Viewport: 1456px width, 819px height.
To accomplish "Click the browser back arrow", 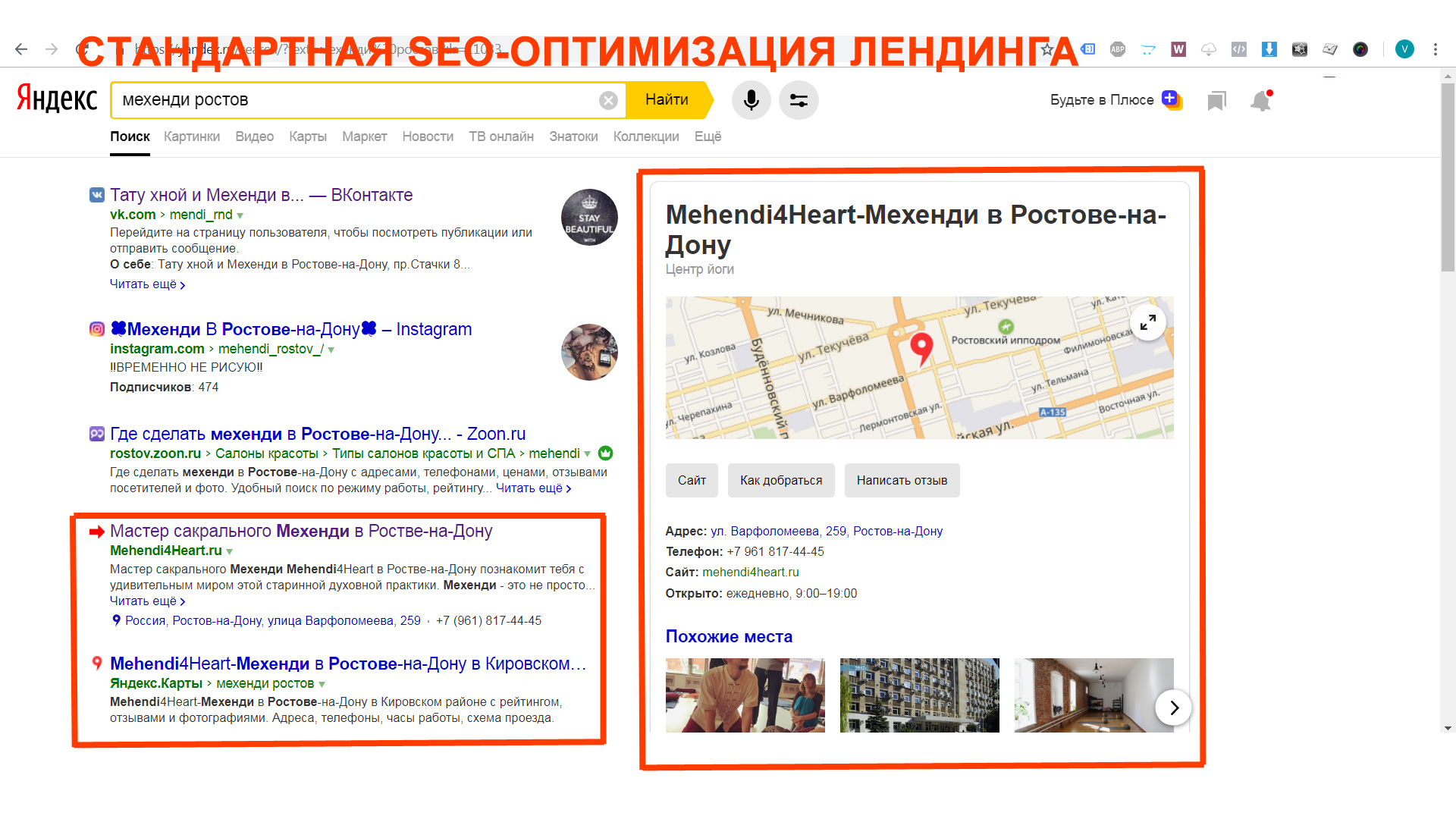I will tap(21, 49).
